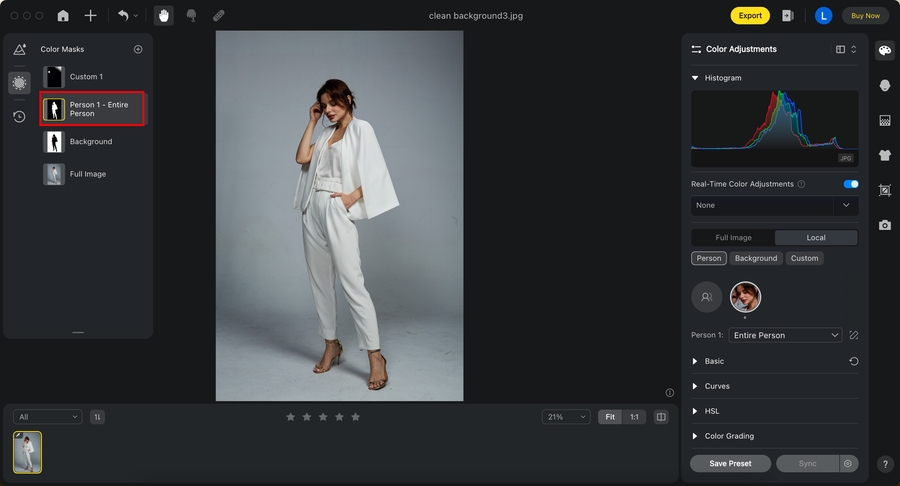Toggle the before/after compare view

(661, 417)
